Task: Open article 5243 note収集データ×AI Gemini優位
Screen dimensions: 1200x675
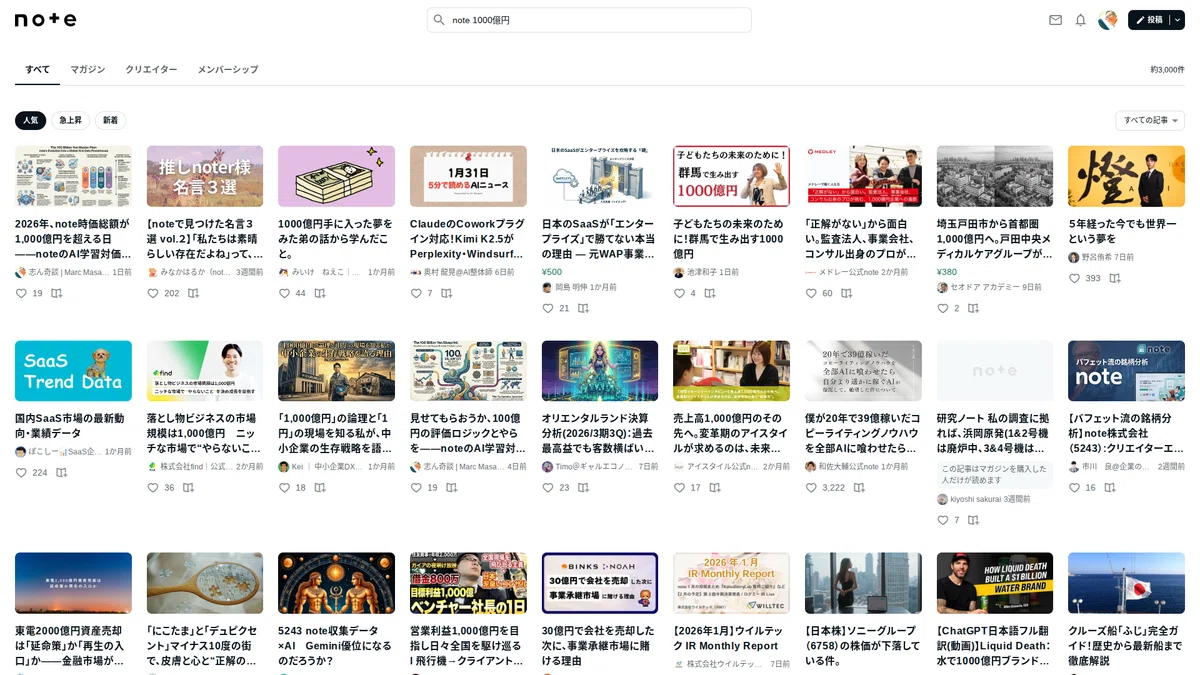Action: (x=336, y=645)
